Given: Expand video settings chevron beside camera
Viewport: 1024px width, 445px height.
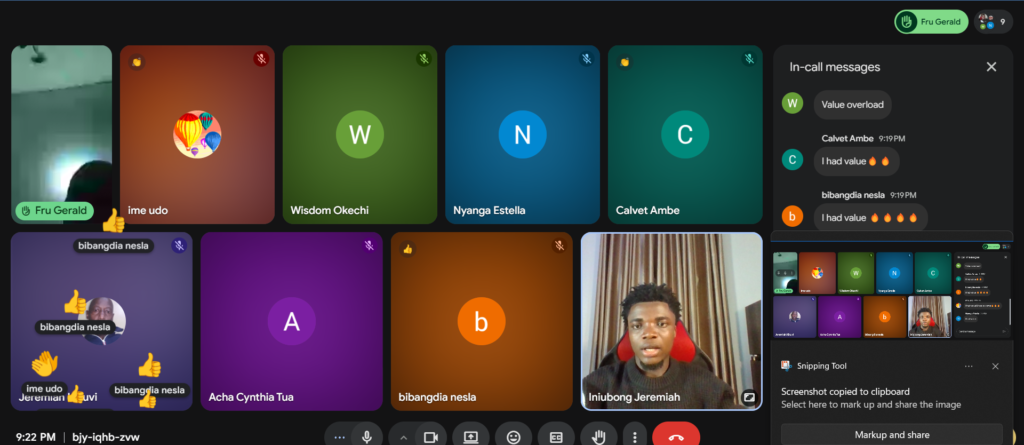Looking at the screenshot, I should (404, 437).
